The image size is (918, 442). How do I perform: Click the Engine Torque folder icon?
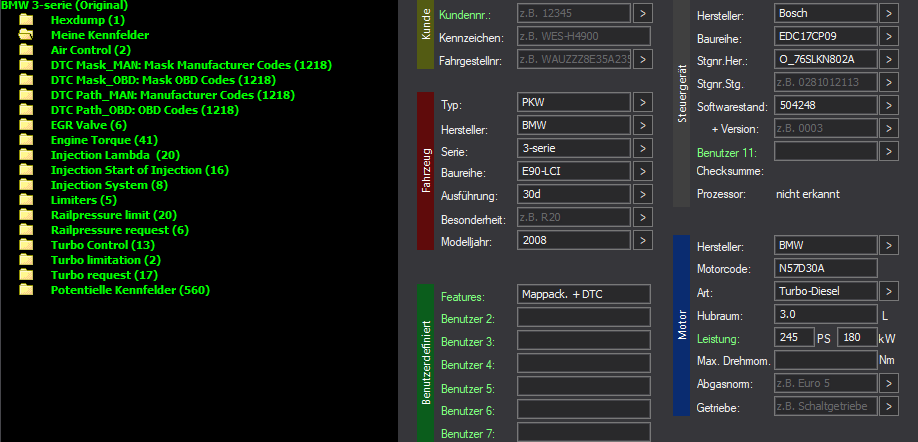click(x=26, y=140)
